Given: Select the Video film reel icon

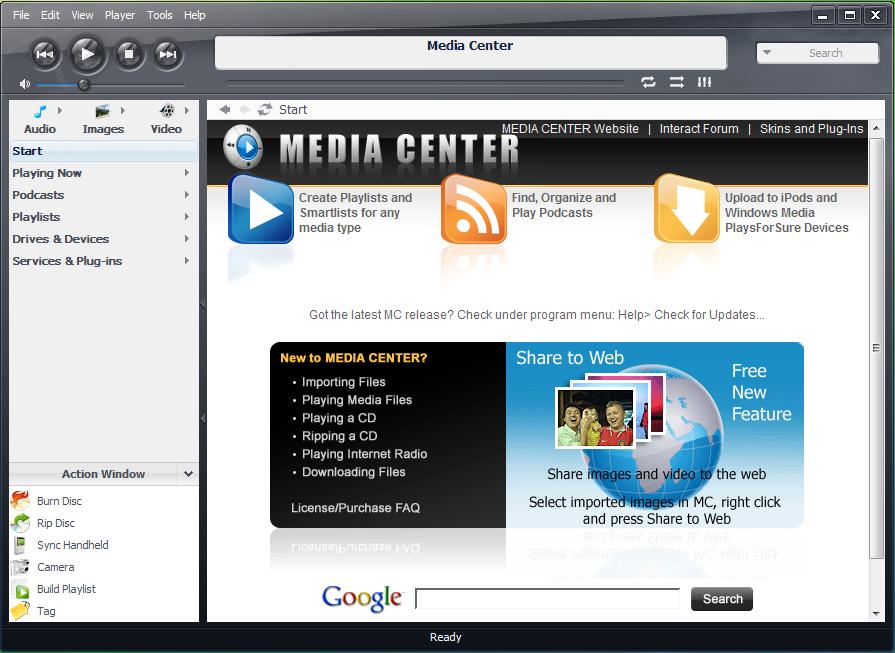Looking at the screenshot, I should pos(167,110).
